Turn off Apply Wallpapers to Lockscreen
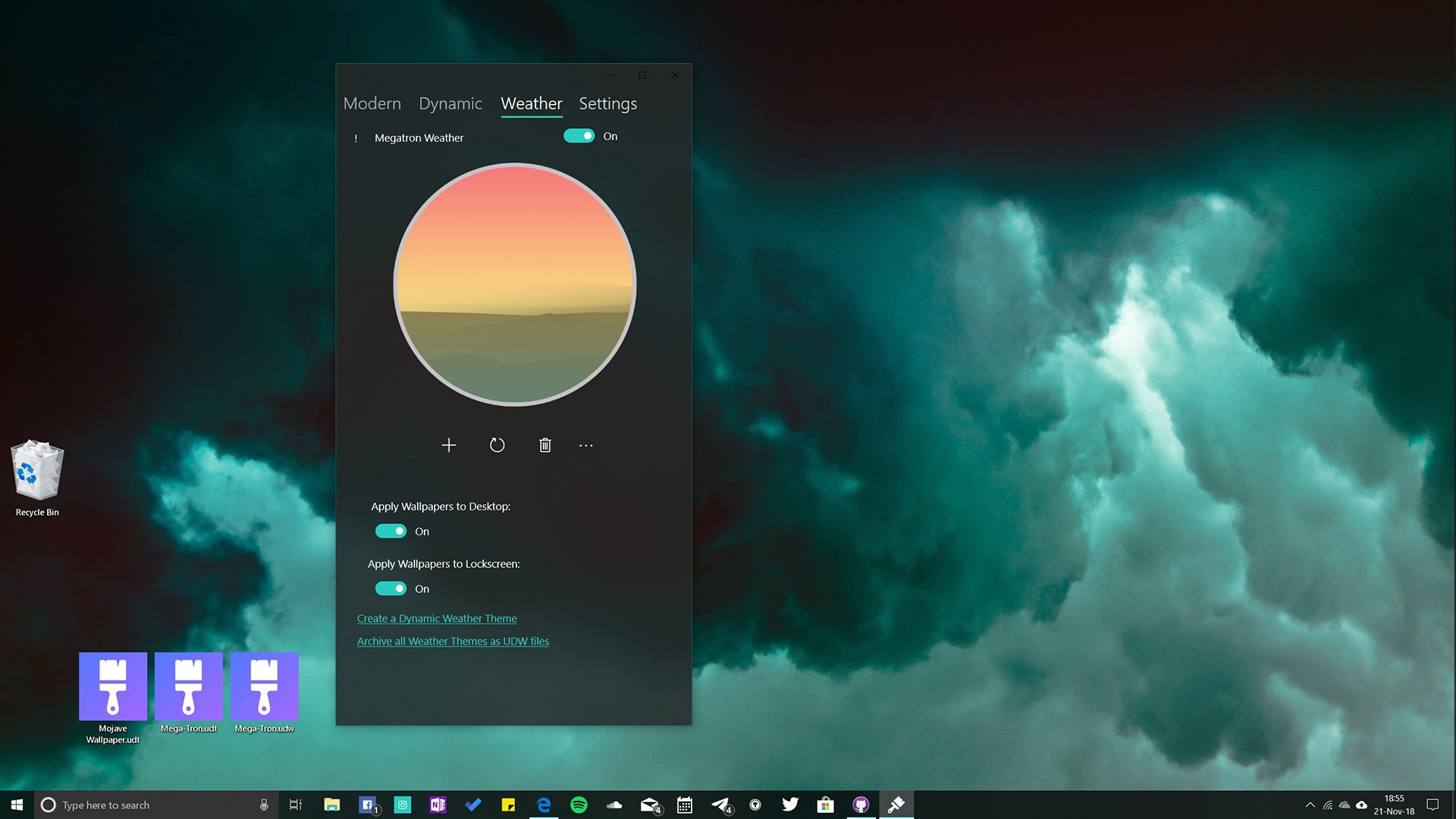Screen dimensions: 1456x819 click(391, 588)
